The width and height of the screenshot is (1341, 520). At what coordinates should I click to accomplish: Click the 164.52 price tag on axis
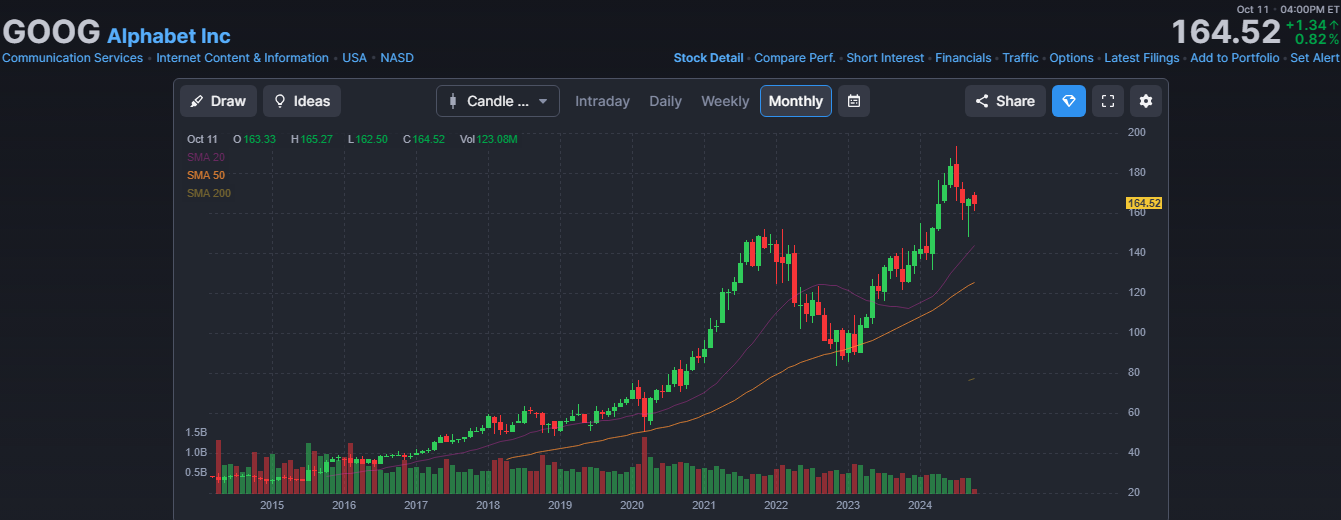1143,203
